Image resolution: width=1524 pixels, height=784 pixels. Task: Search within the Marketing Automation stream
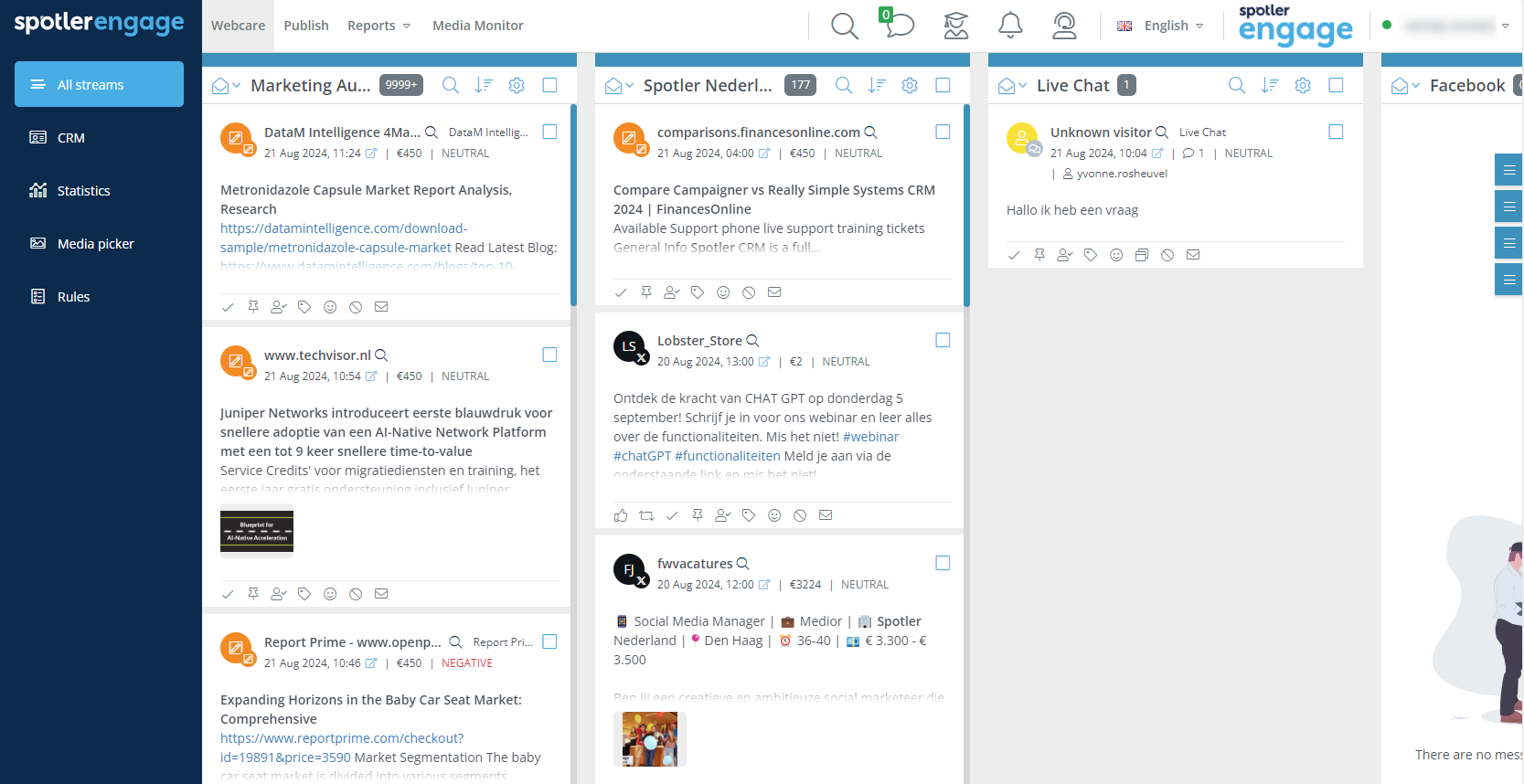[x=451, y=85]
